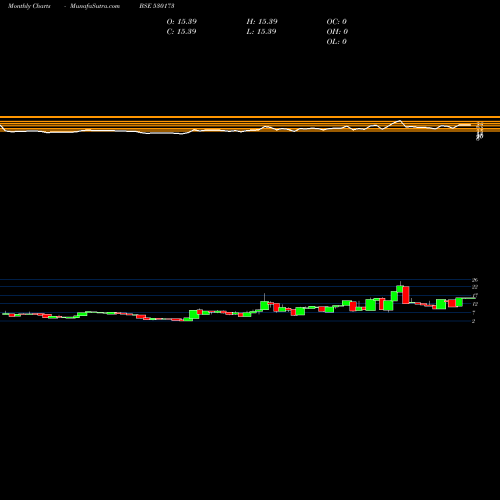This screenshot has height=500, width=500.
Task: Open the MunafaSutra.com link text
Action: pos(95,6)
